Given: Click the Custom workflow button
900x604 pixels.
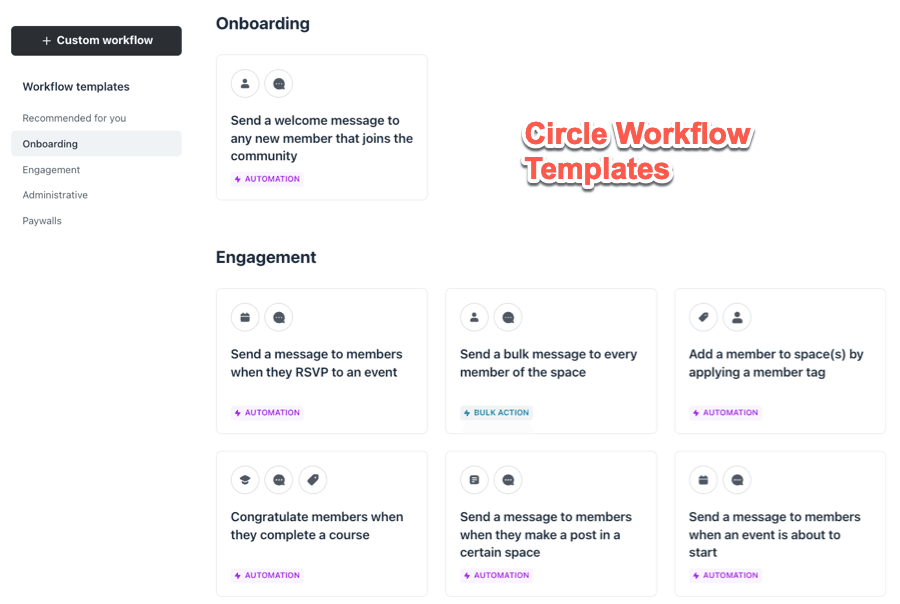Looking at the screenshot, I should coord(96,41).
